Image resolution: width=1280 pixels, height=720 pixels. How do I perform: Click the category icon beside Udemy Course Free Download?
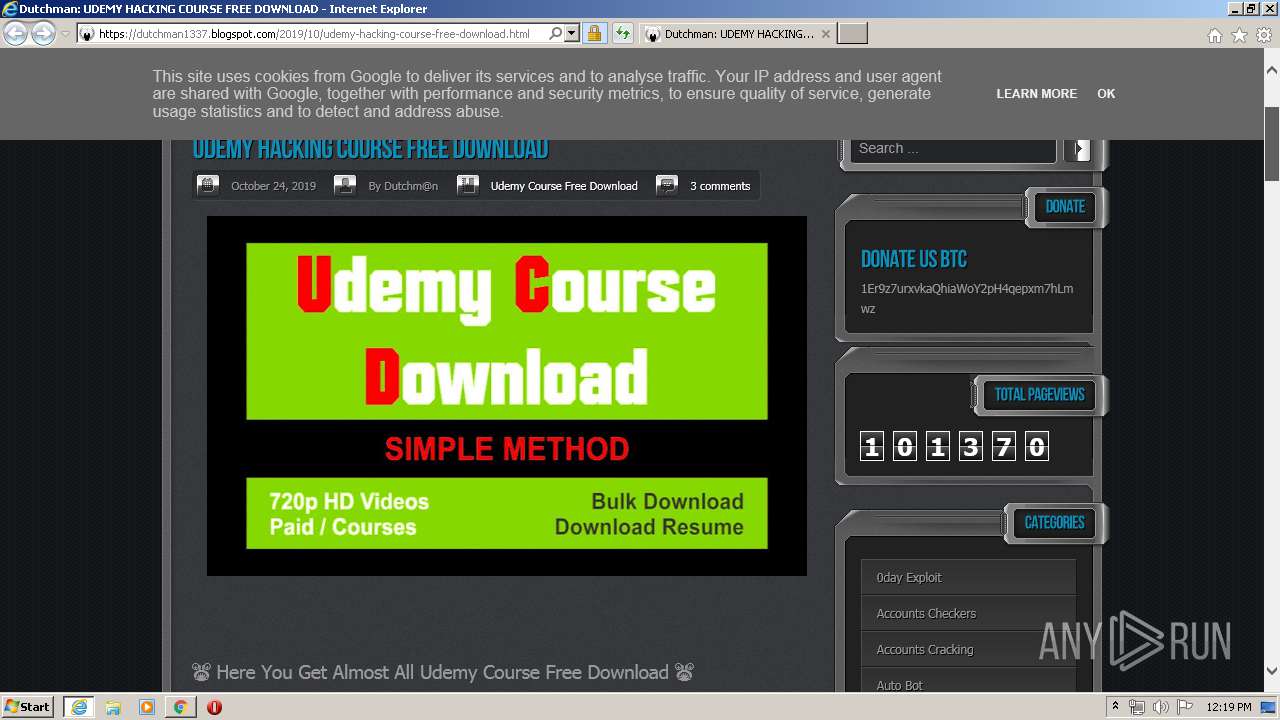point(467,185)
